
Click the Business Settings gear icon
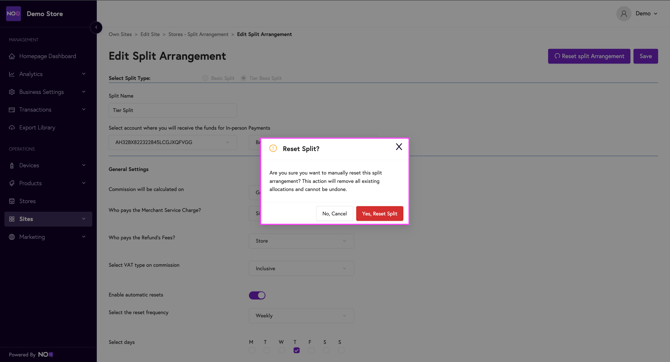12,92
